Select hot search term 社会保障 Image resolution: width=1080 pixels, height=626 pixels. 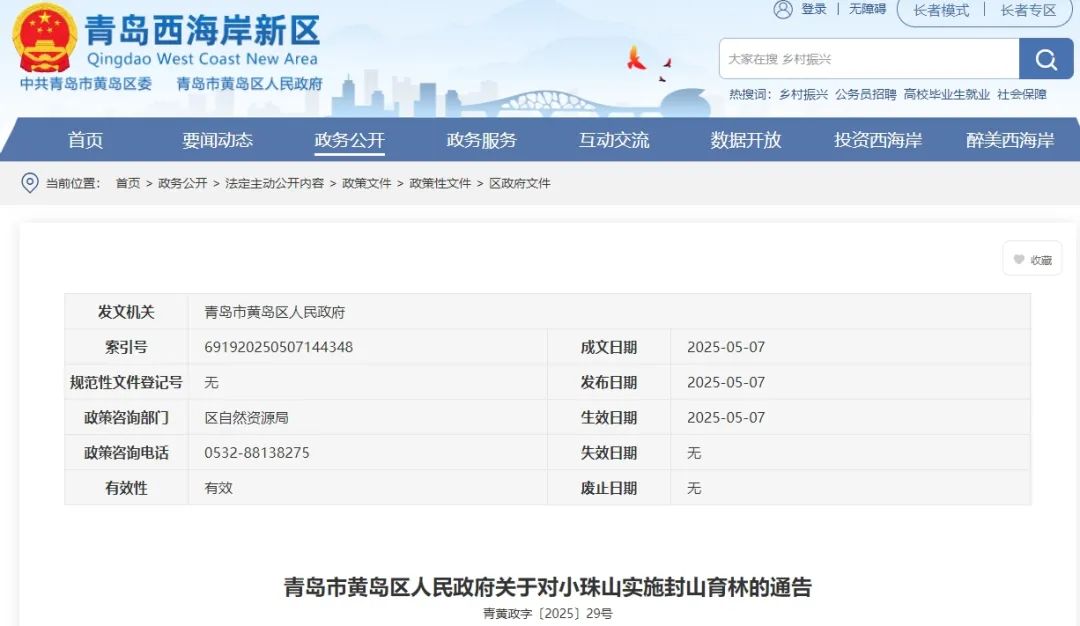pyautogui.click(x=1021, y=94)
